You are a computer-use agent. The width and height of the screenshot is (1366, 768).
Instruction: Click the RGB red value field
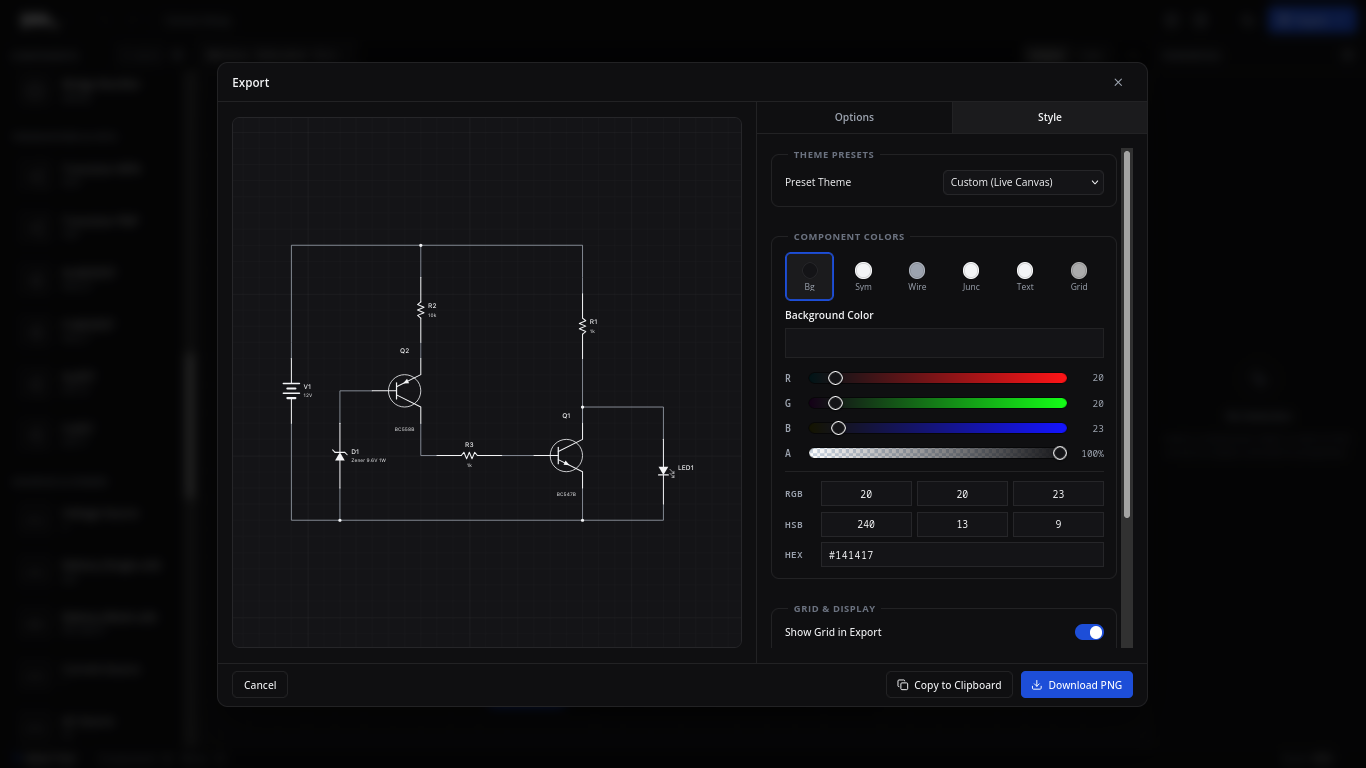click(x=866, y=494)
